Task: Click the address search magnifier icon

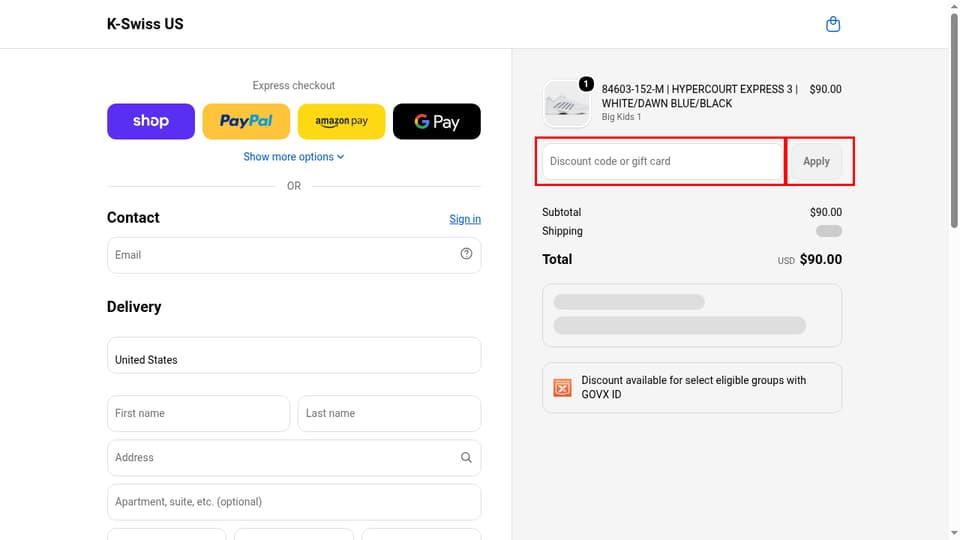Action: pos(466,457)
